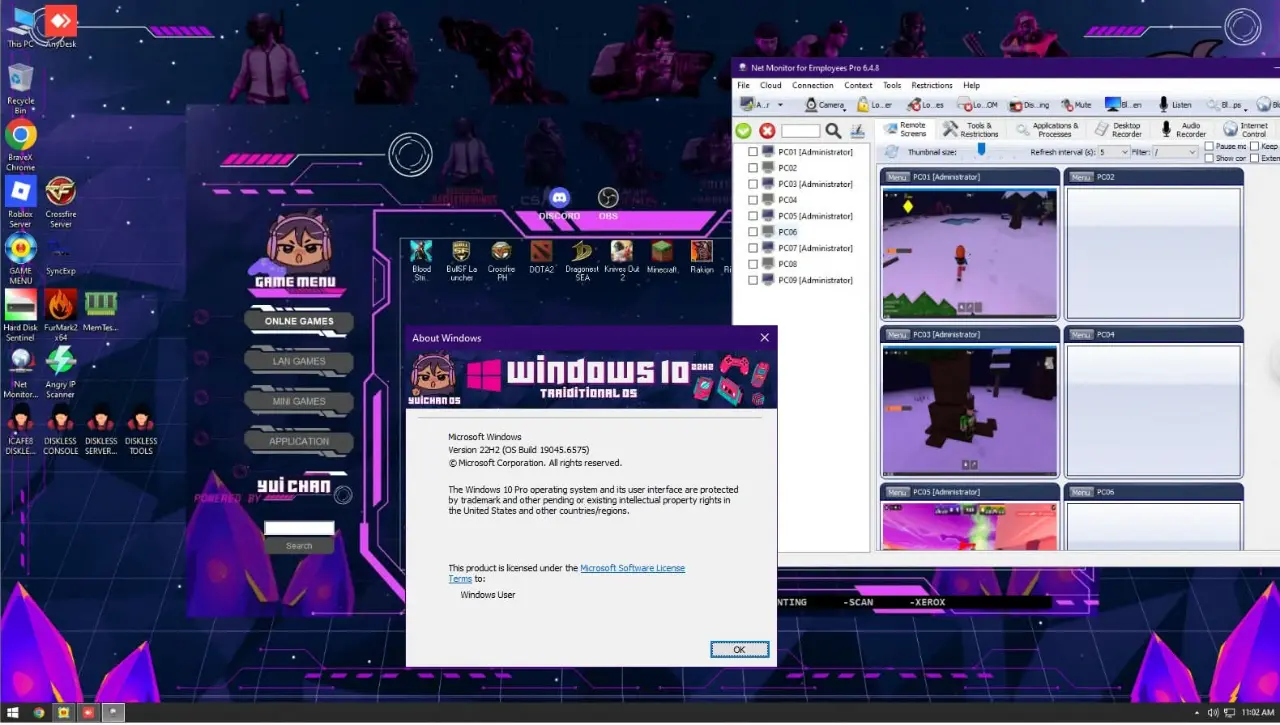Tick the PC09 [Administrator] checkbox
Image resolution: width=1280 pixels, height=725 pixels.
[753, 280]
